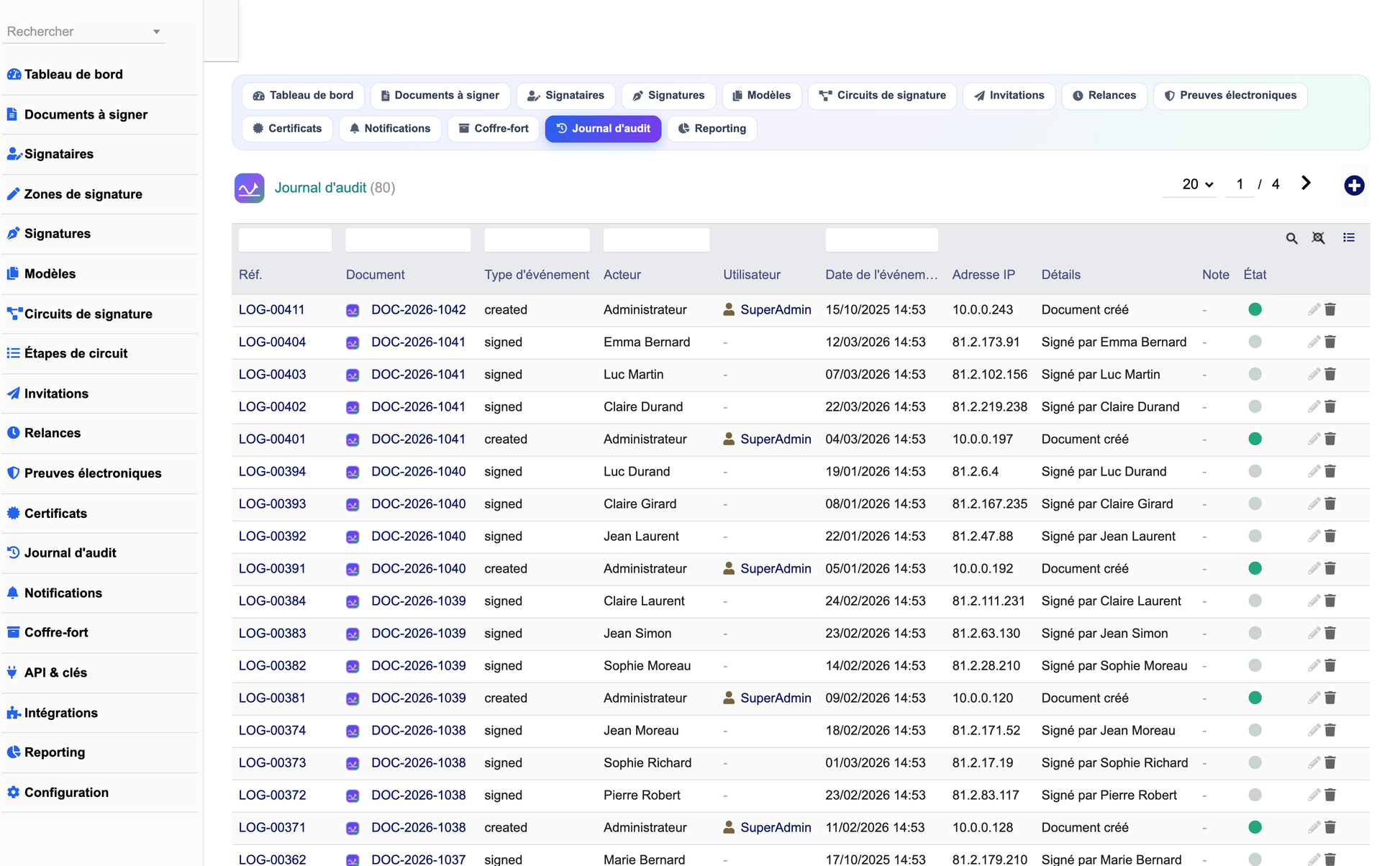Switch to the Circuits de signature tab
The image size is (1400, 866).
[x=882, y=96]
